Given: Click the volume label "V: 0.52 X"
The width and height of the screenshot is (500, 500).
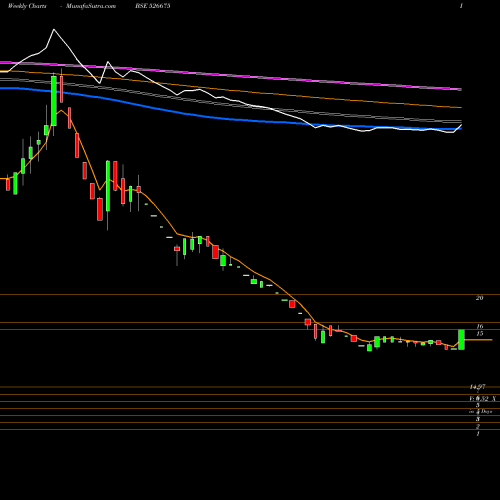Looking at the screenshot, I should click(482, 399).
